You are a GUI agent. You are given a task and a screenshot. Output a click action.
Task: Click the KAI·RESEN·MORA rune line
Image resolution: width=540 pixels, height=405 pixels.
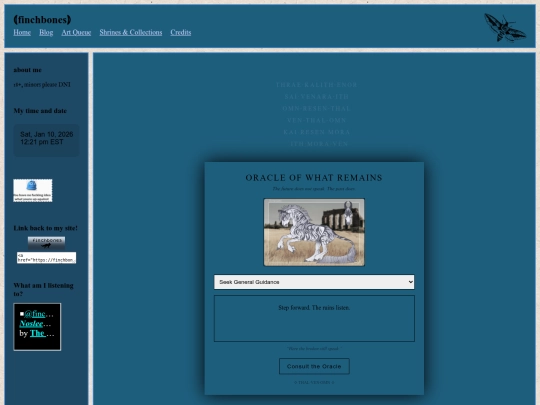pos(316,132)
